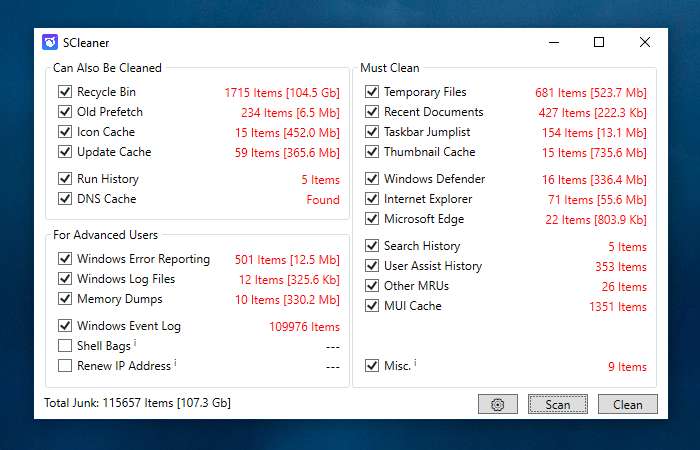
Task: Click the '501 Items [12.5 Mb]' value
Action: point(288,260)
